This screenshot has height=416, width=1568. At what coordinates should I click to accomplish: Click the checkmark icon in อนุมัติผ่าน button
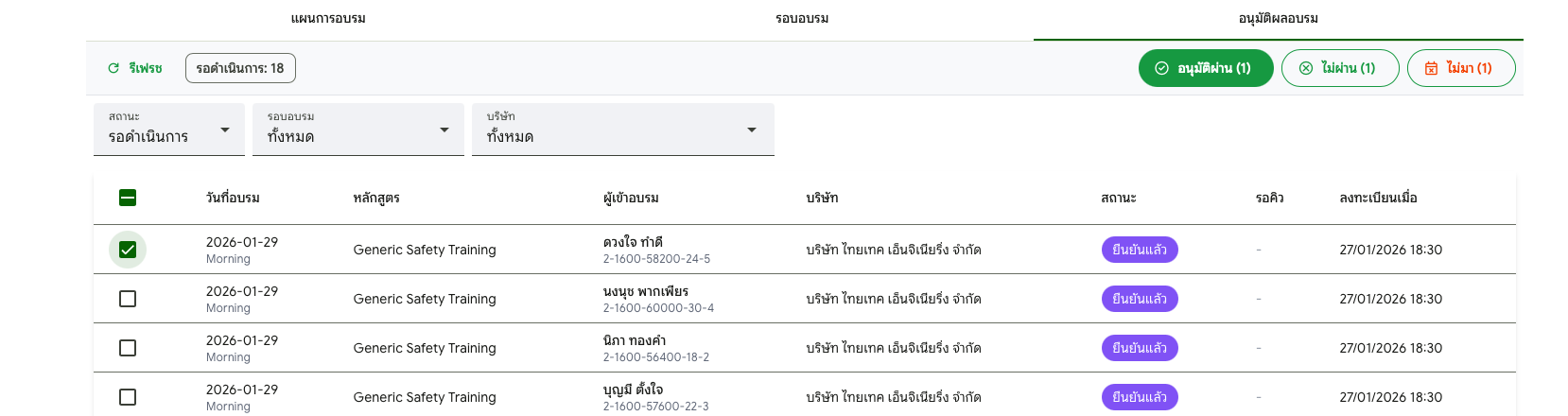[1161, 68]
